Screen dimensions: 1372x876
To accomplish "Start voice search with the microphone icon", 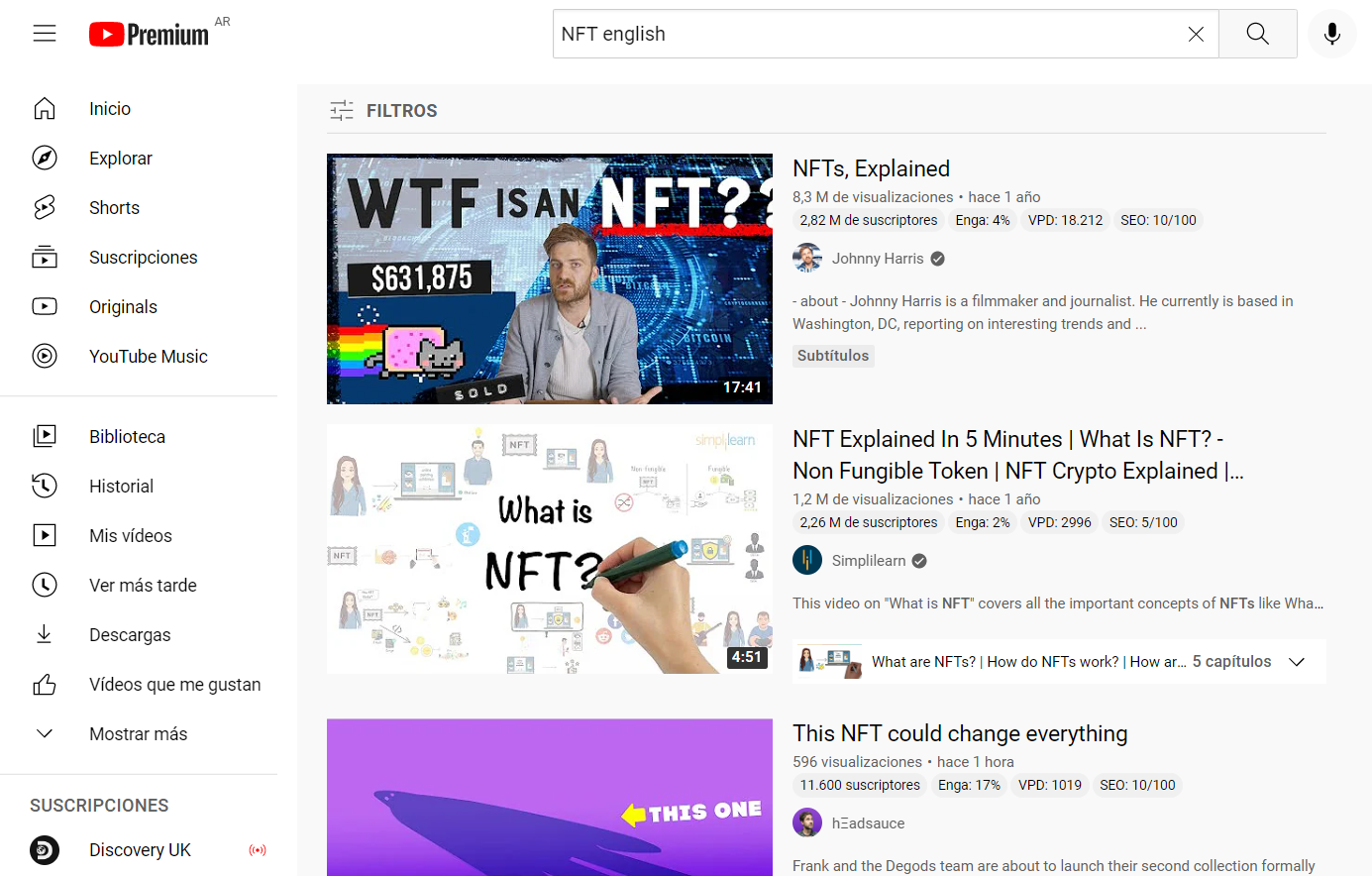I will click(x=1332, y=33).
